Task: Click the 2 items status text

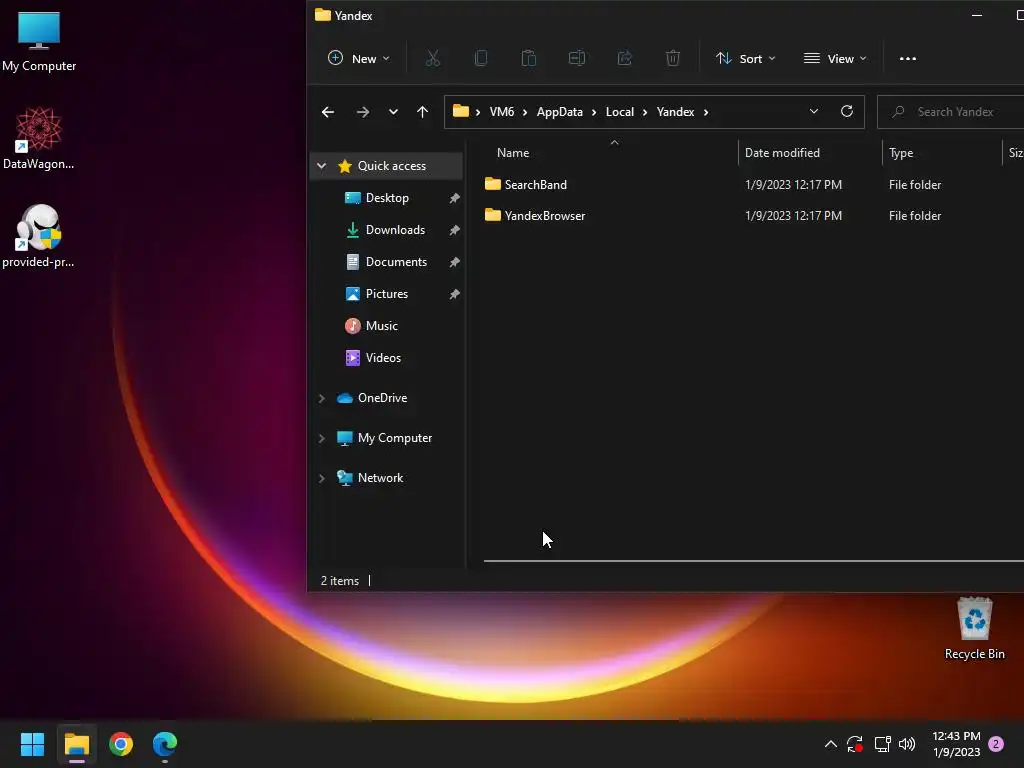Action: click(340, 581)
